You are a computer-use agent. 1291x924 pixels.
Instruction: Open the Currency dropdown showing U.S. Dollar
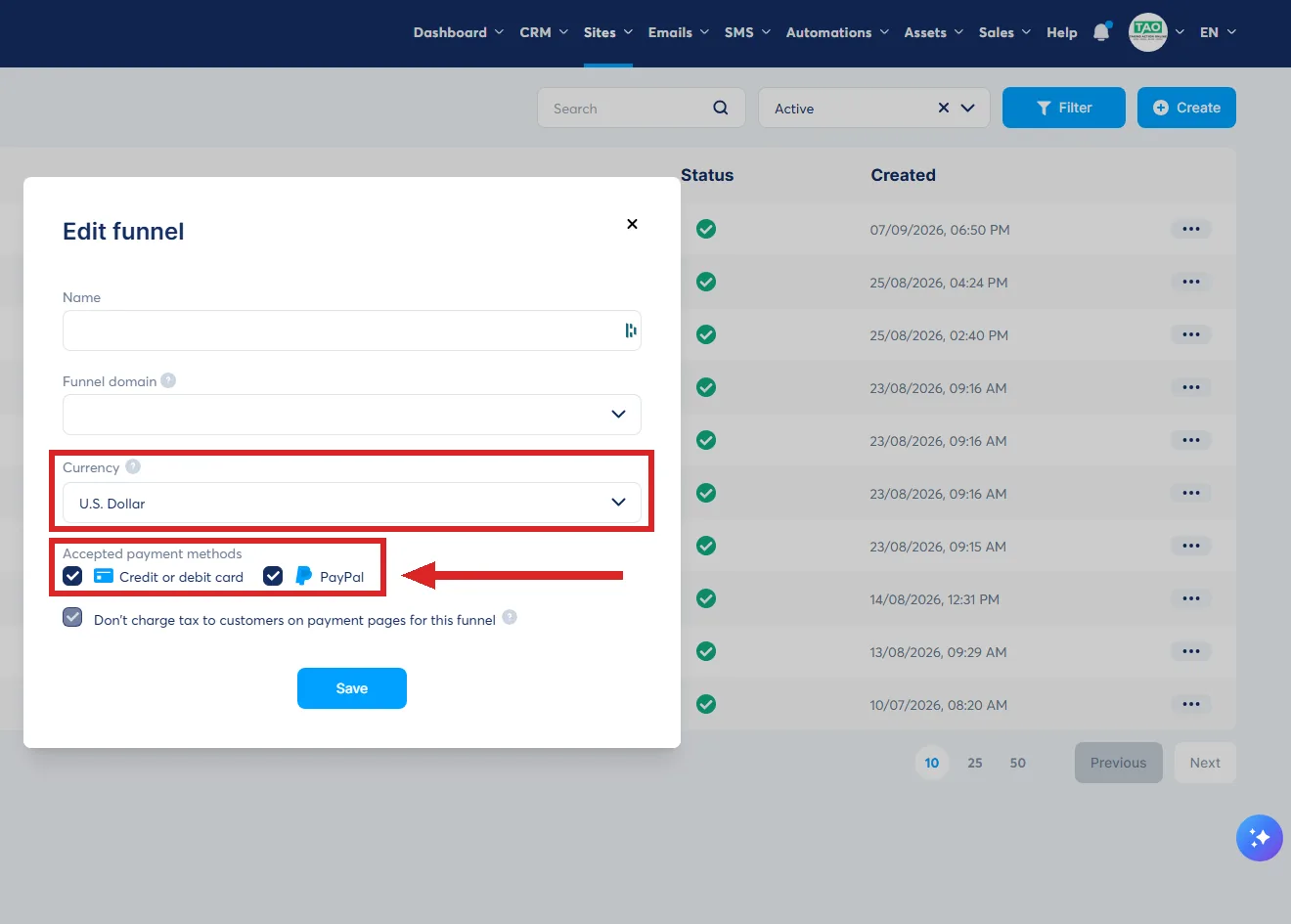click(352, 503)
